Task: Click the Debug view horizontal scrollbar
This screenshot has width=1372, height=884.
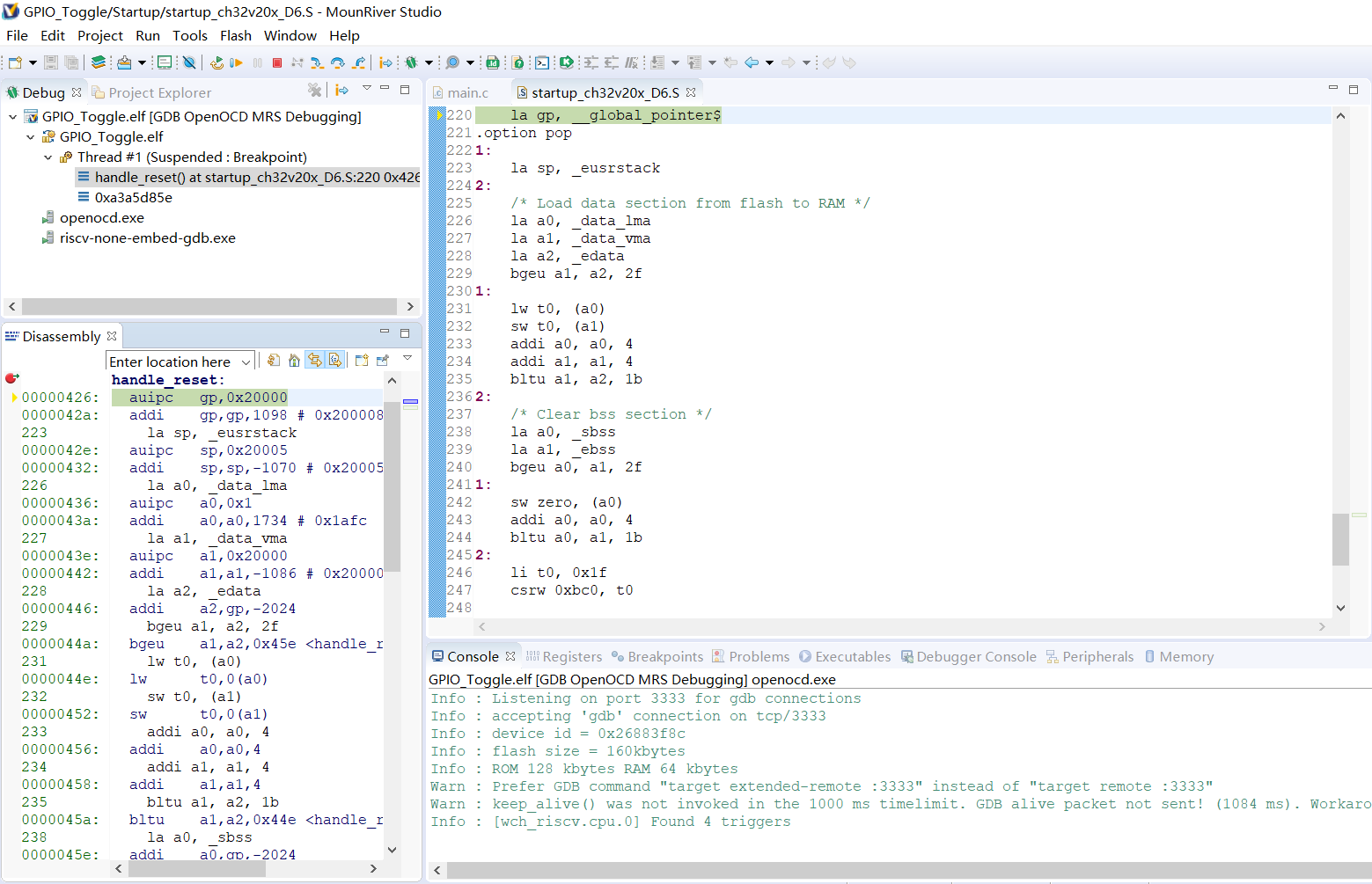Action: 211,306
